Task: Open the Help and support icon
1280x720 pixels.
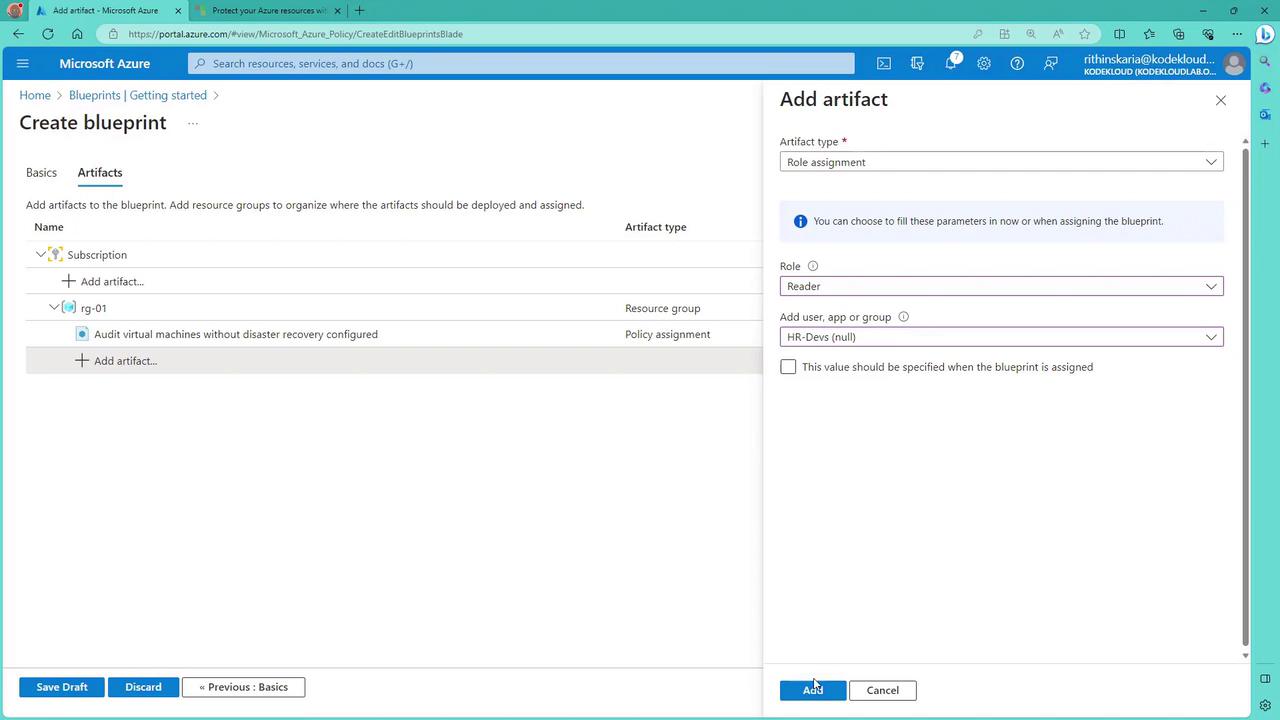Action: (1017, 63)
